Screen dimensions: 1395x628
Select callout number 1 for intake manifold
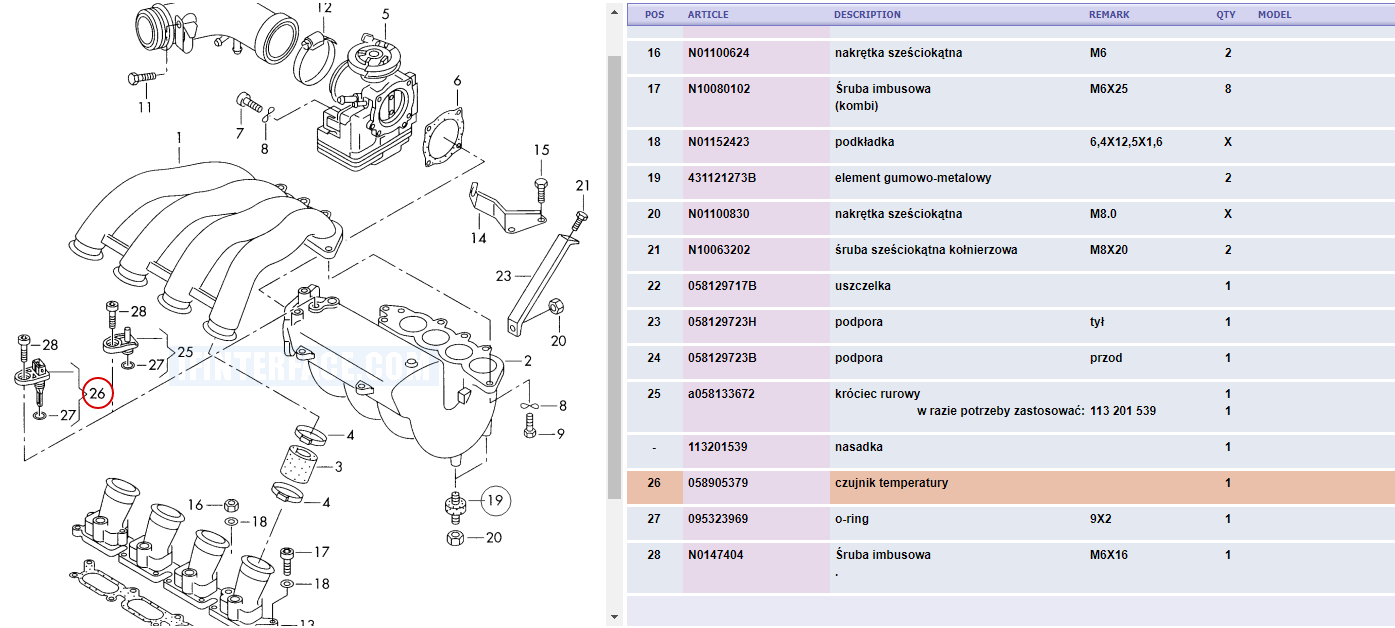pos(178,137)
